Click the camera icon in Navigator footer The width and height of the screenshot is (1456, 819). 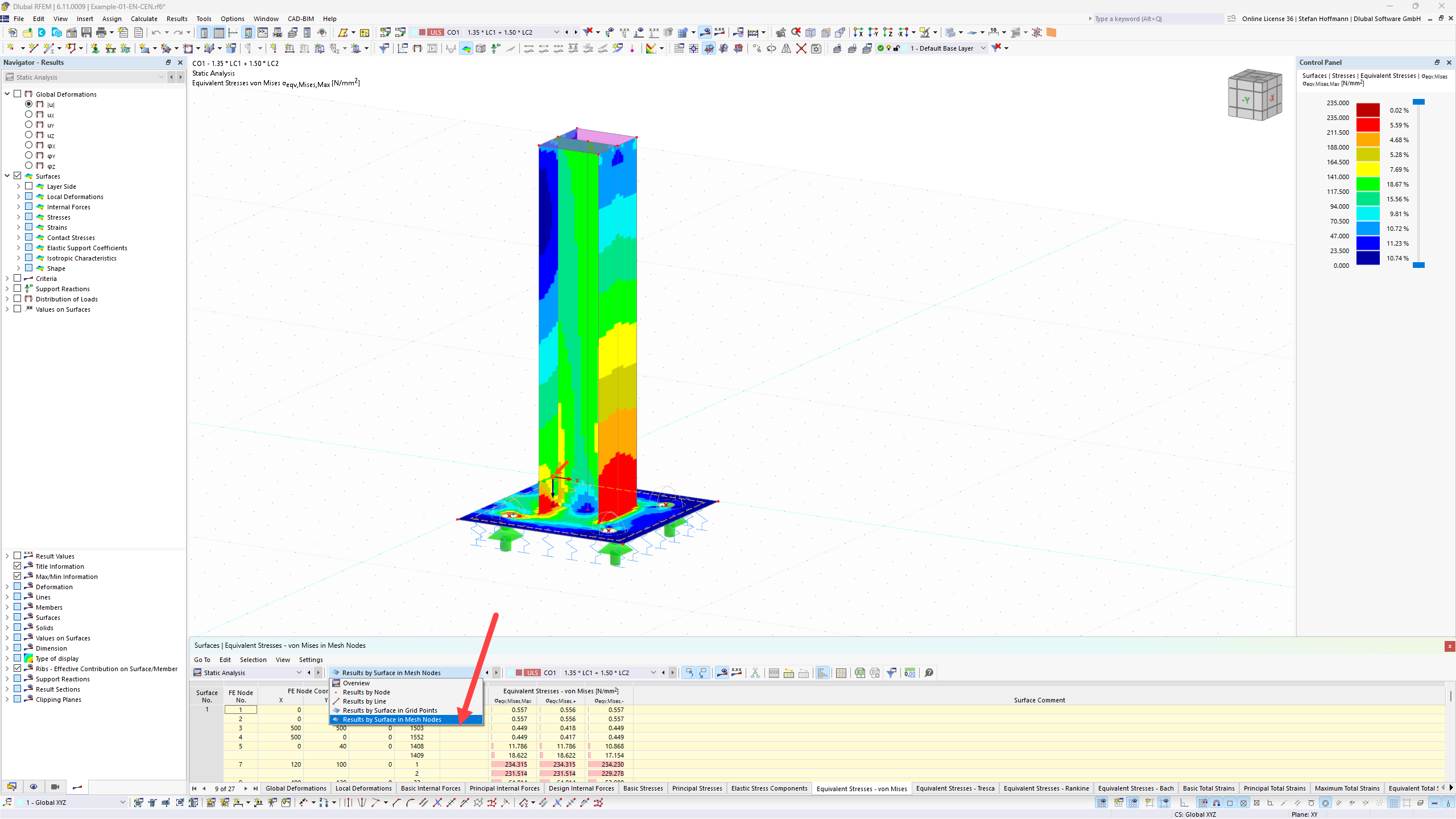(55, 787)
